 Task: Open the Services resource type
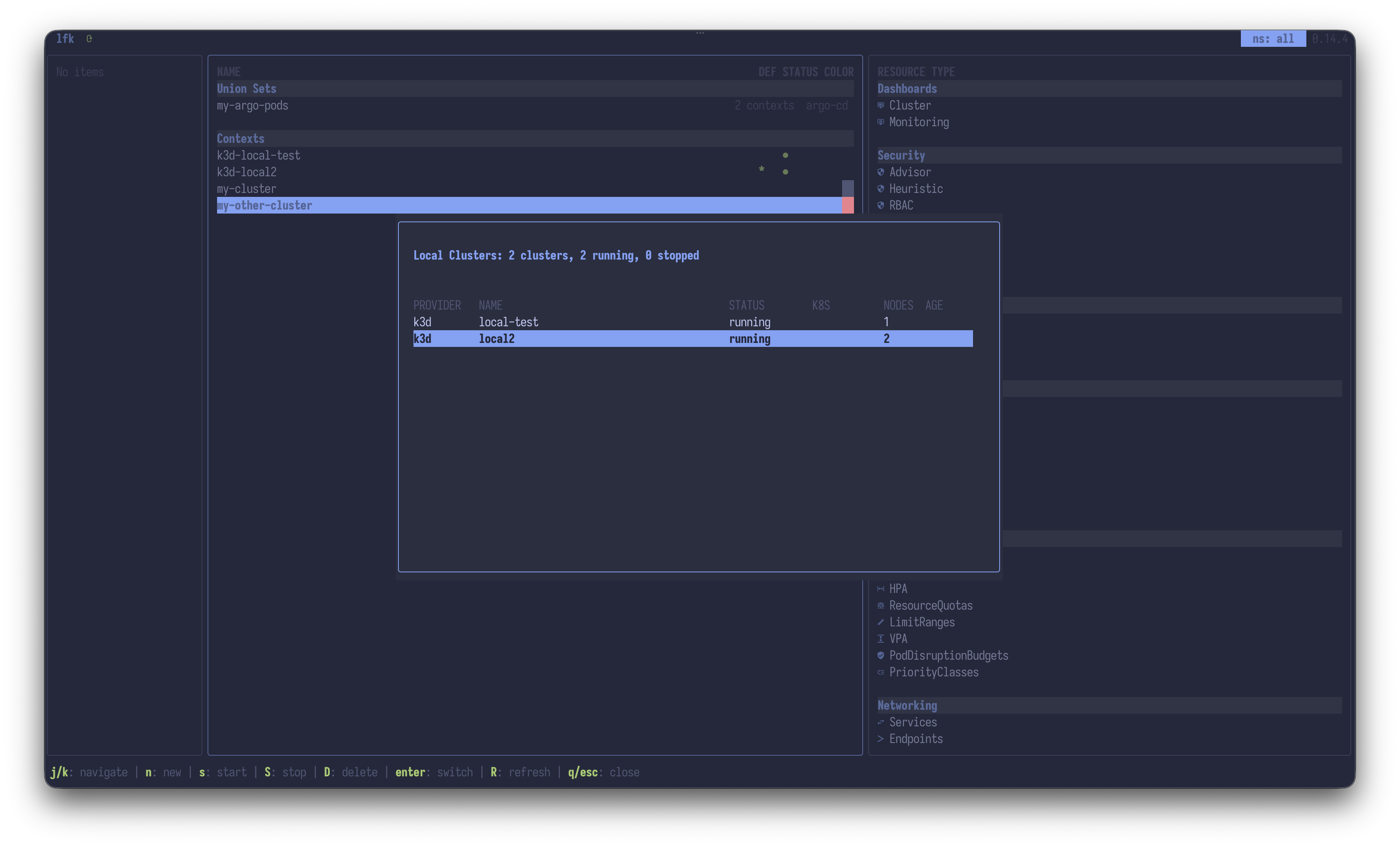pyautogui.click(x=913, y=722)
